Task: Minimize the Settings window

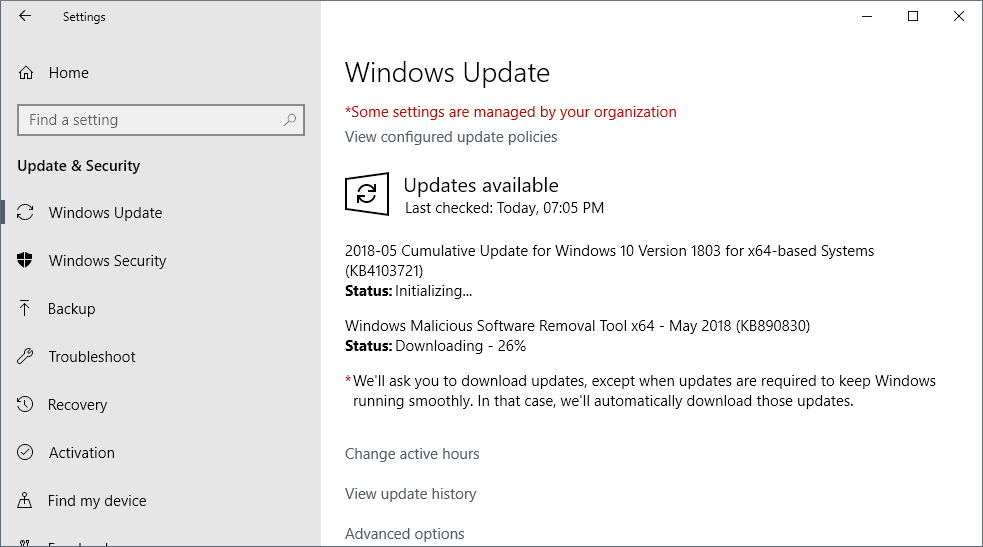Action: coord(867,16)
